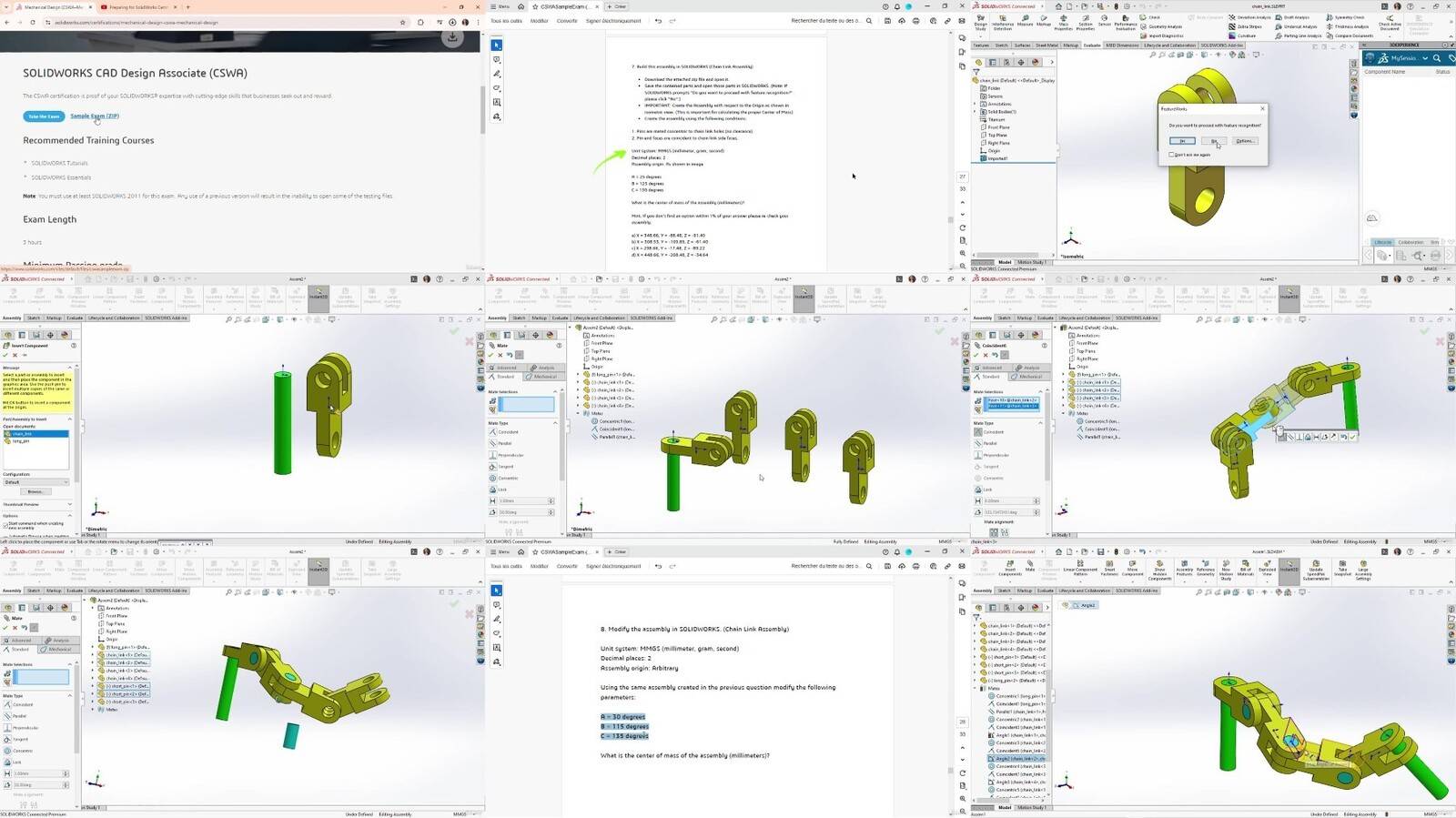The image size is (1456, 818).
Task: Collapse the Message section in Insert Component panel
Action: tap(70, 367)
